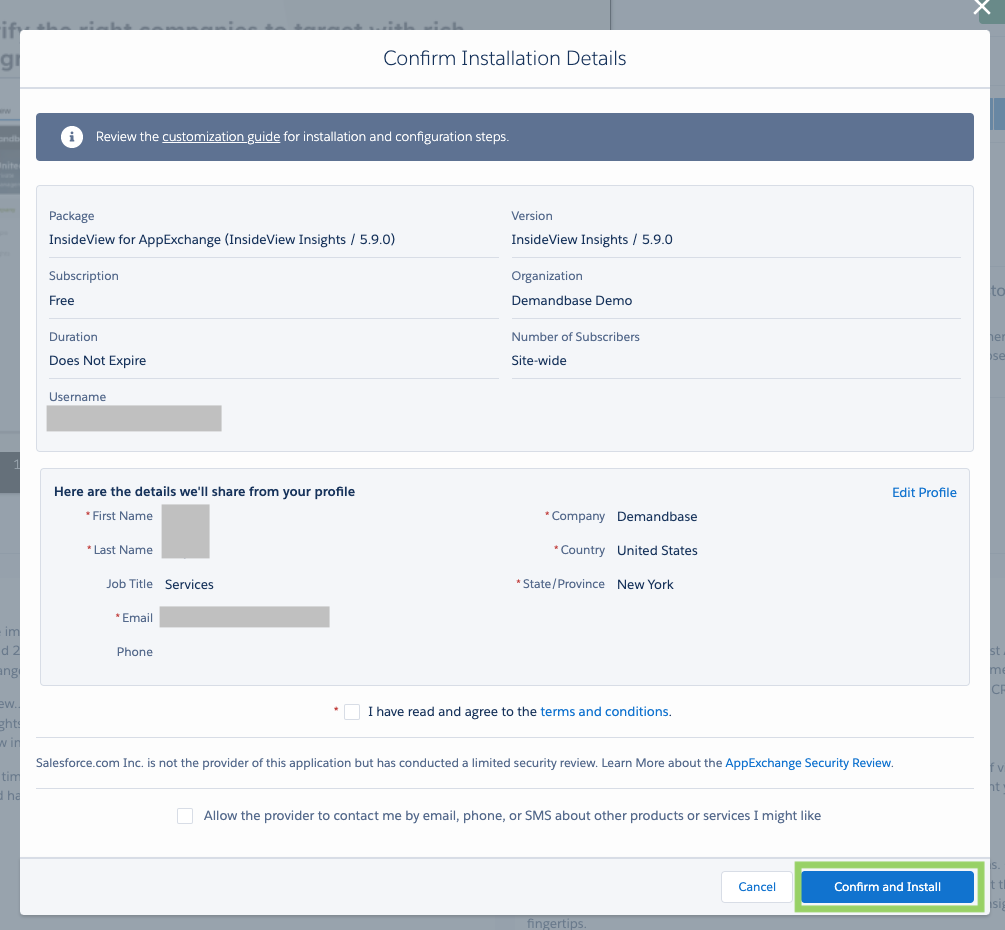
Task: Click Confirm and Install
Action: 888,887
